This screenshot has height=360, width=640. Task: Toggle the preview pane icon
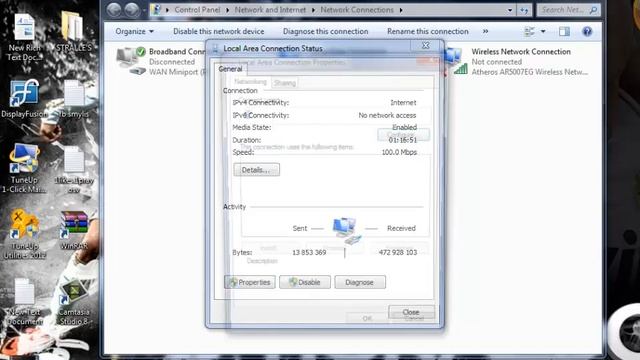point(564,31)
